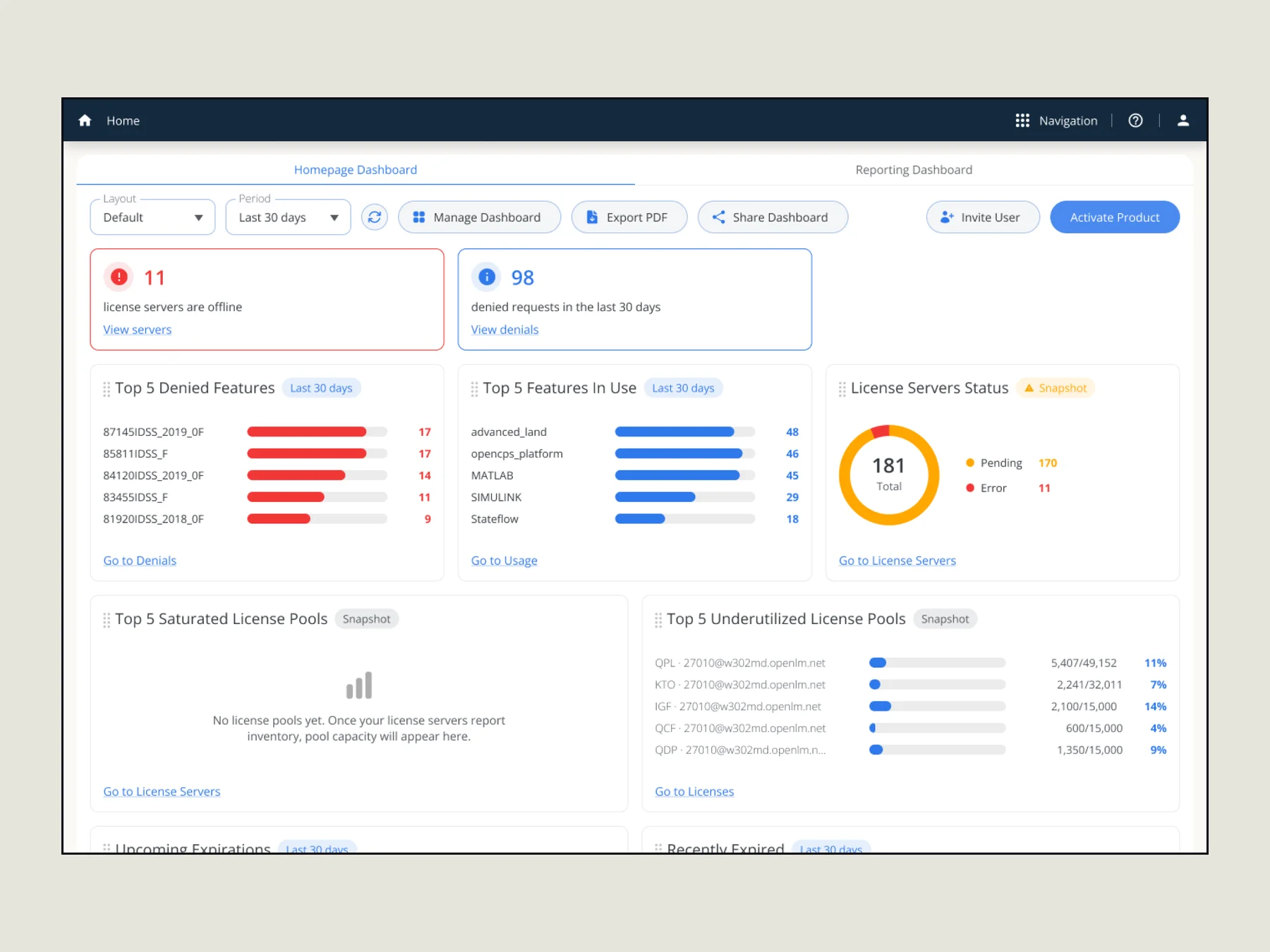The image size is (1270, 952).
Task: Grab the drag handle of License Servers Status
Action: pos(842,389)
